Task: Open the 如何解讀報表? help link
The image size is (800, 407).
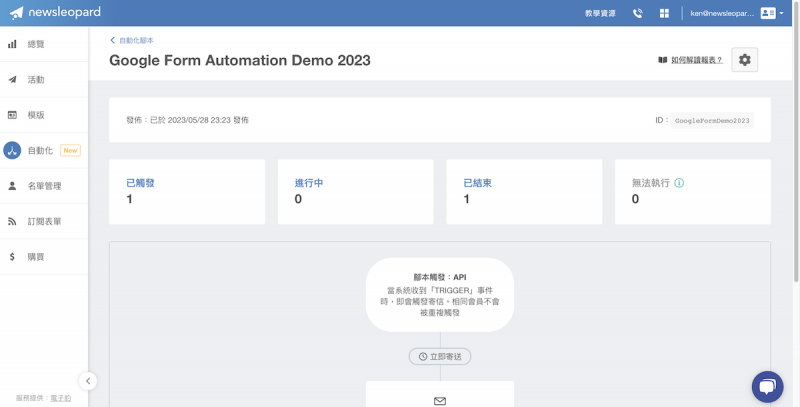Action: coord(697,60)
